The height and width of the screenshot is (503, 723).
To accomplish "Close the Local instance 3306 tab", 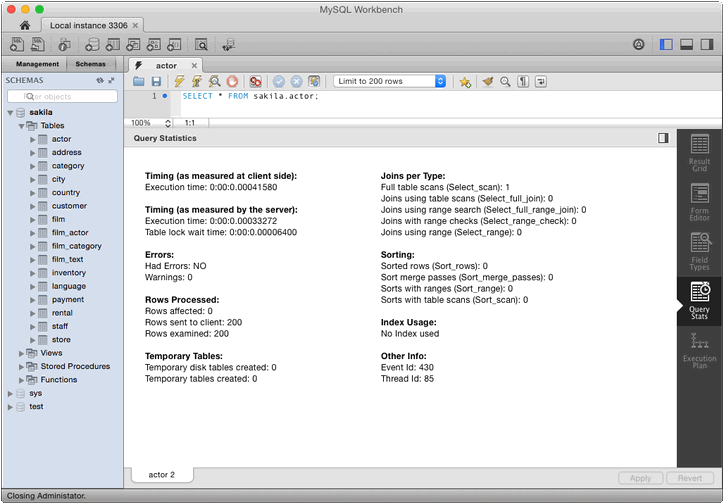I will click(135, 25).
